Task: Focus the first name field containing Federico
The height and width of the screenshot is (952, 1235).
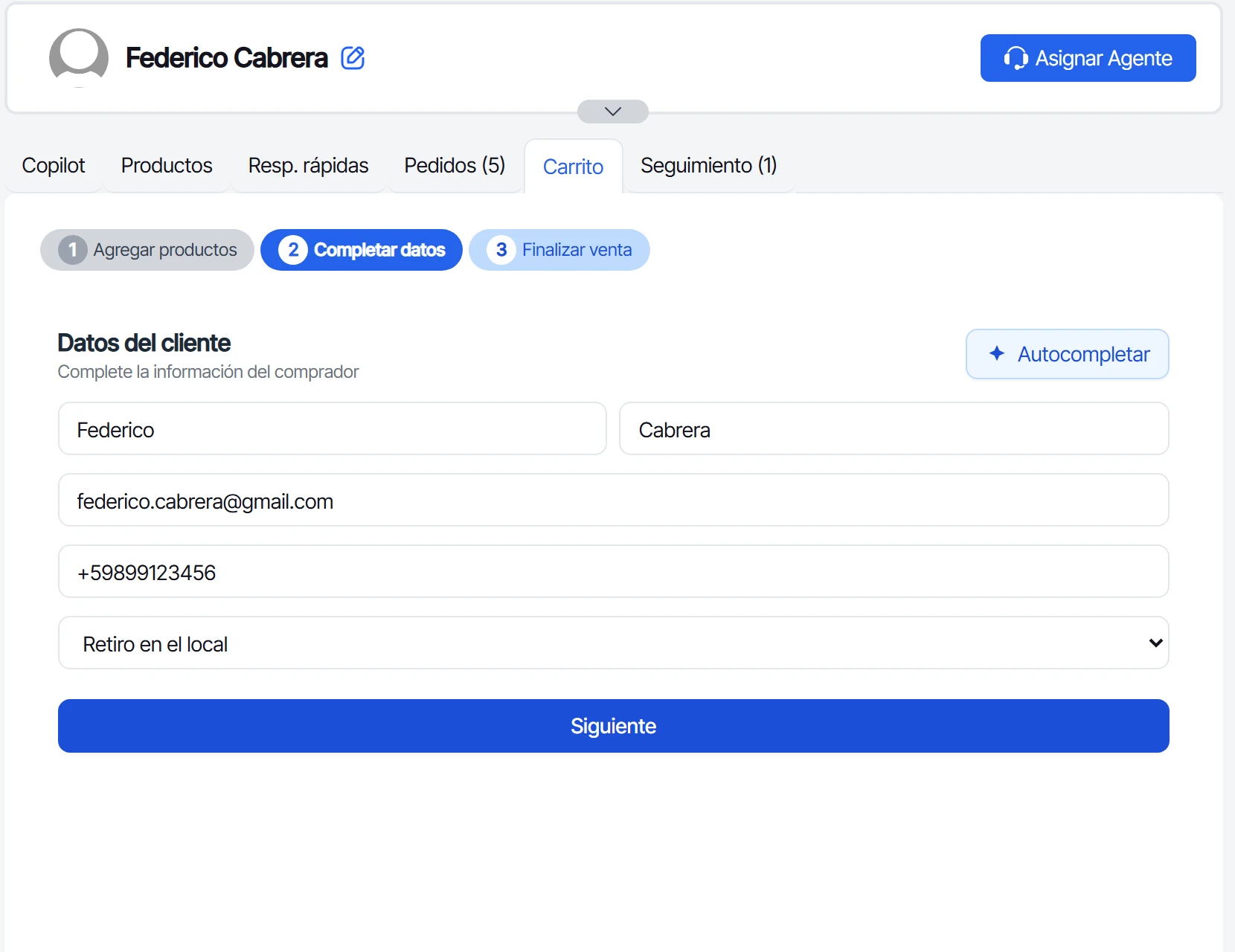Action: pyautogui.click(x=333, y=428)
